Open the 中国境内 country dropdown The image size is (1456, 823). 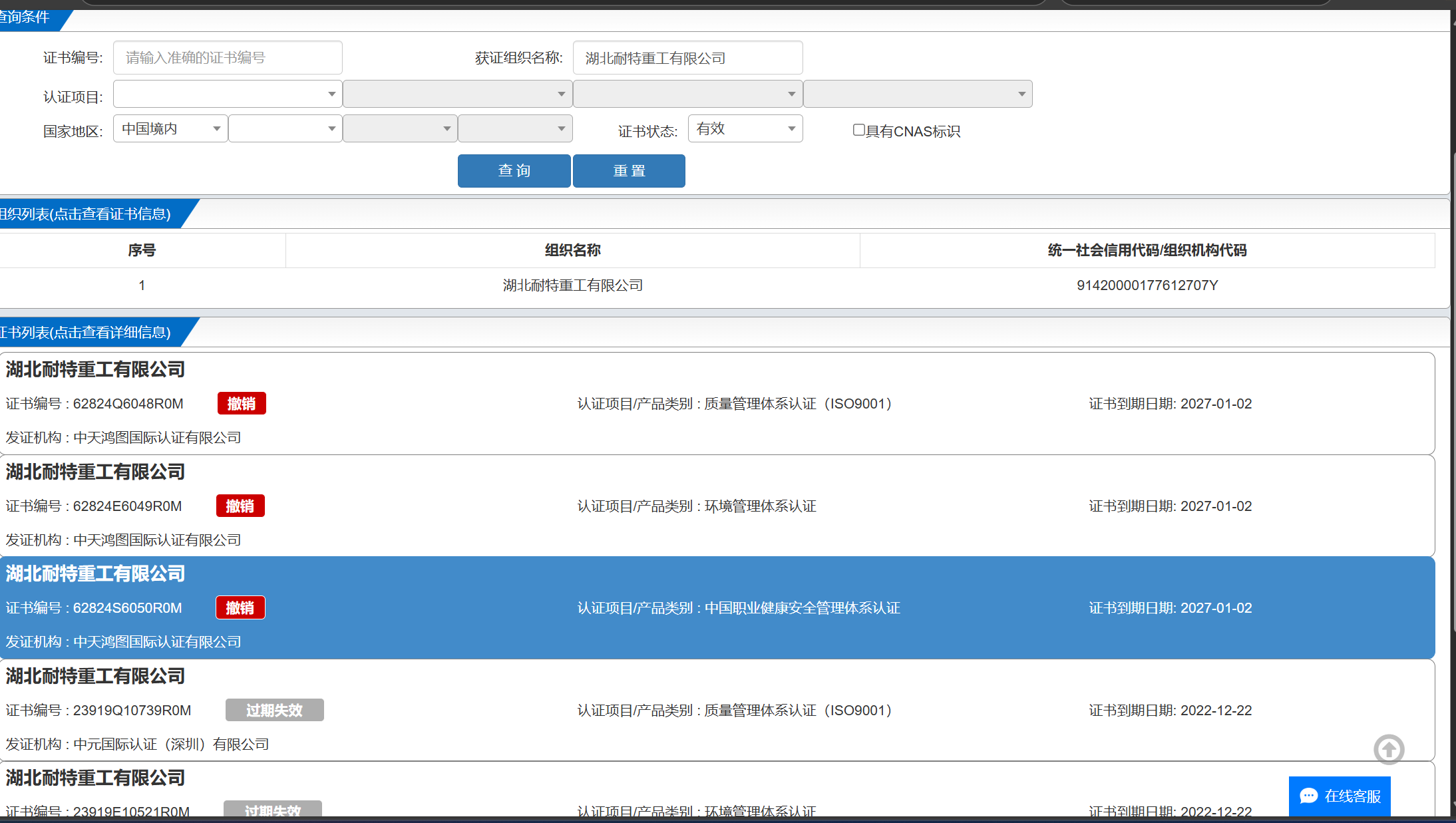(x=170, y=128)
